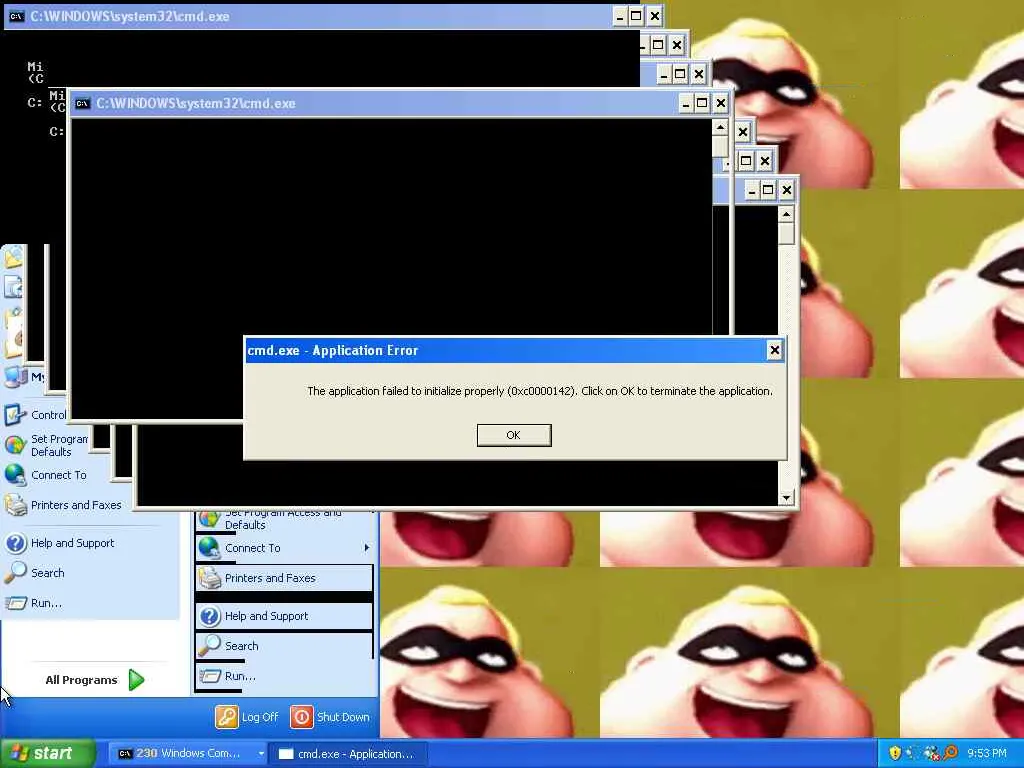This screenshot has height=768, width=1024.
Task: Open the cut-off 'My' computer icon entry
Action: [24, 377]
